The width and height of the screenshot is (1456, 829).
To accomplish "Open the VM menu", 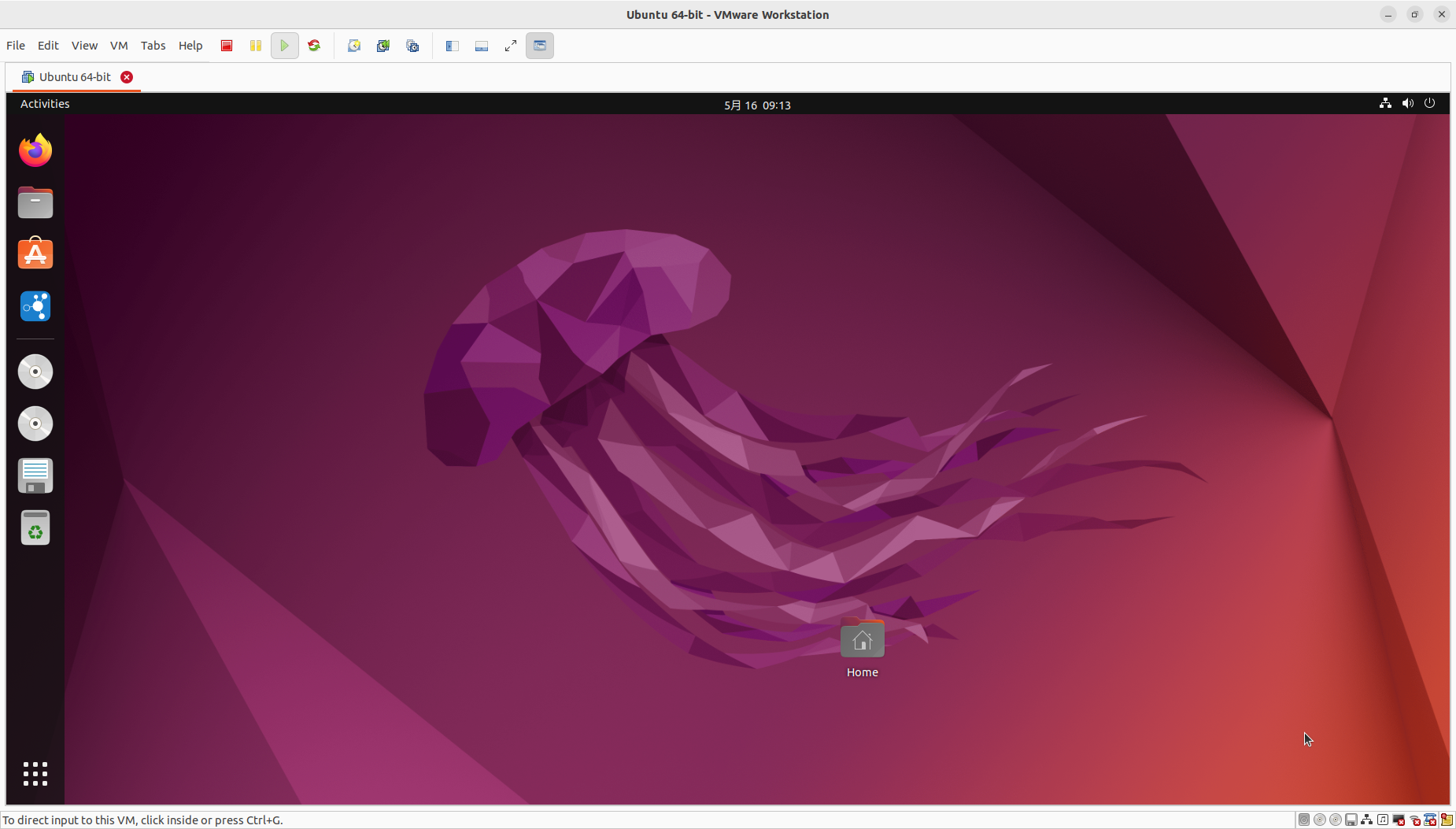I will pyautogui.click(x=119, y=46).
